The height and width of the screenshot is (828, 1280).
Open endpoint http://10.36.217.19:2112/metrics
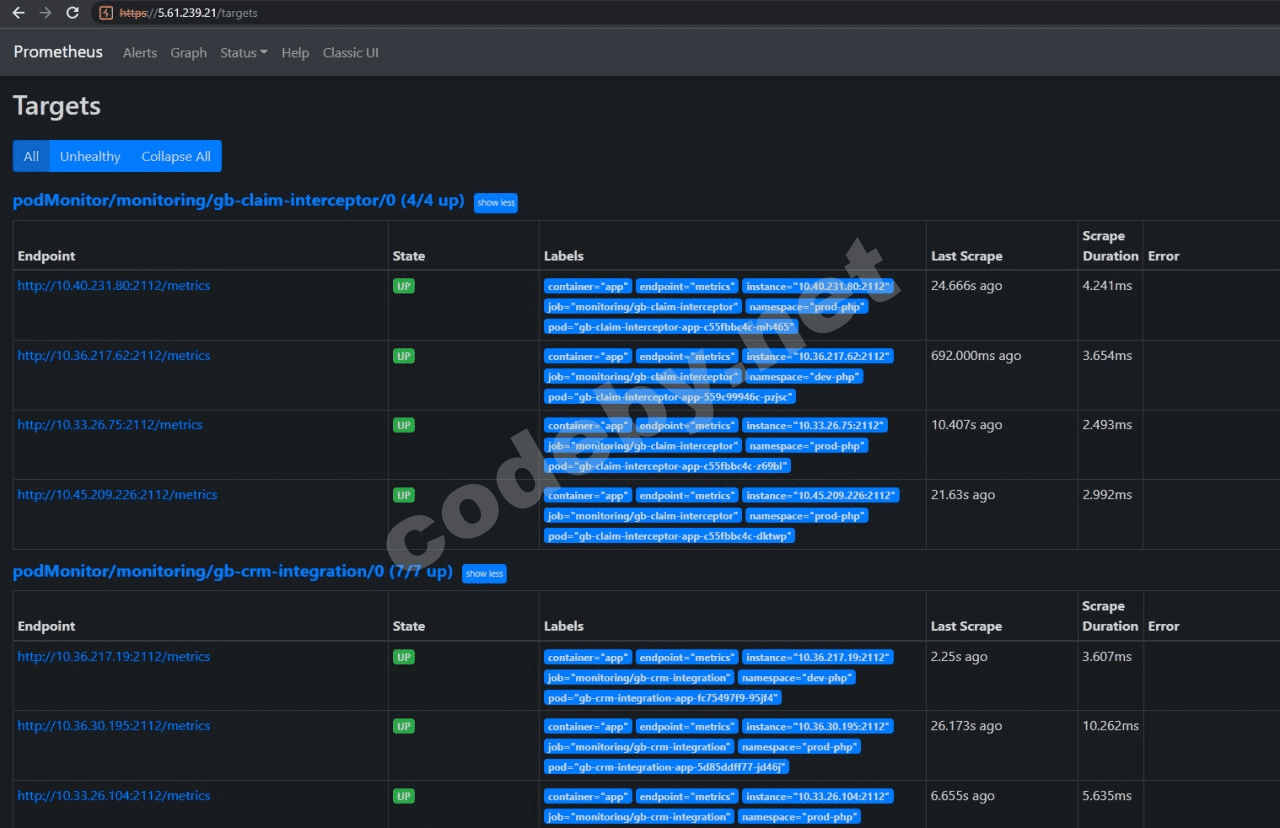[x=114, y=656]
